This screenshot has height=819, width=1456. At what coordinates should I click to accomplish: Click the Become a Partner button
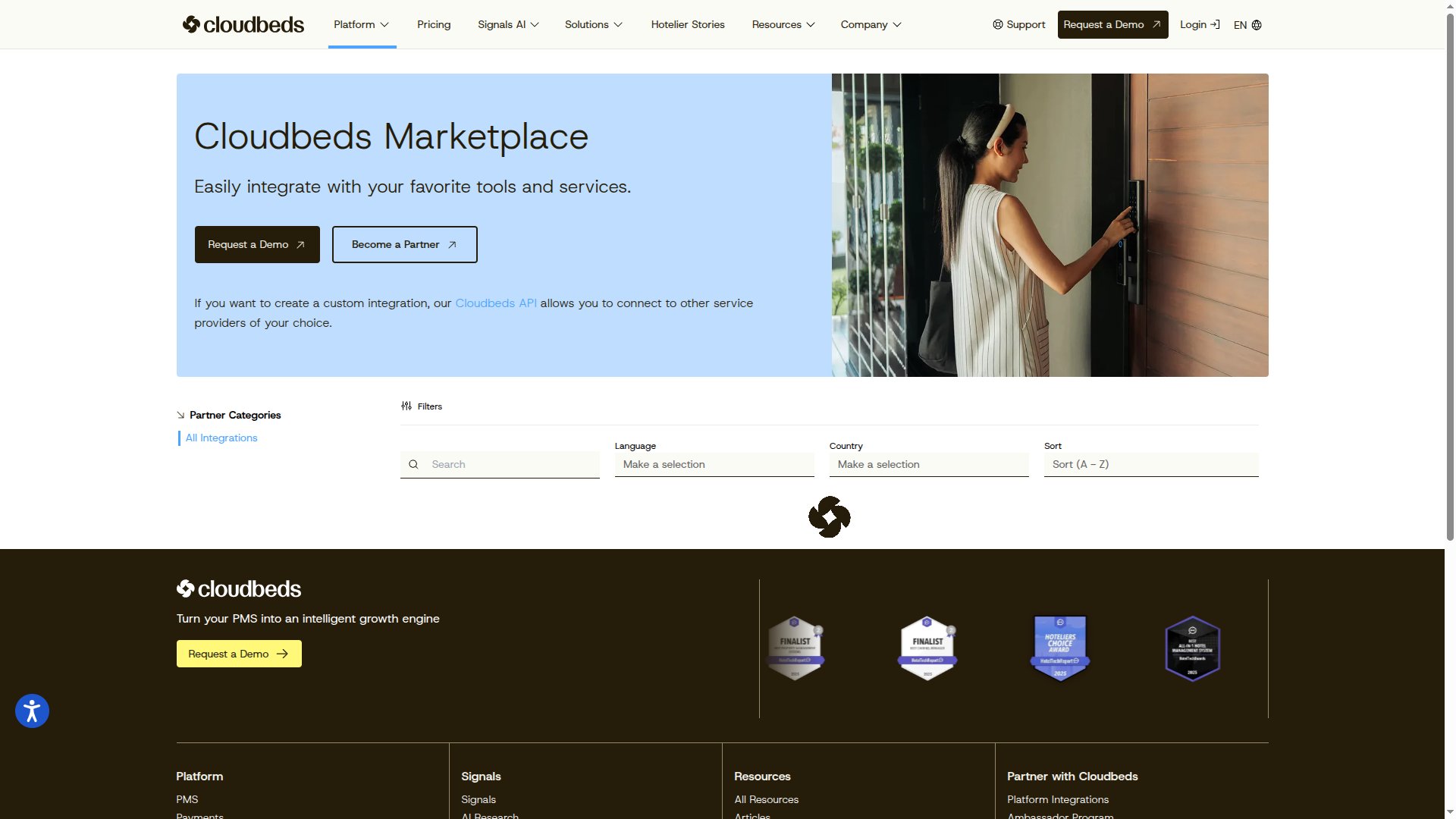pyautogui.click(x=403, y=244)
